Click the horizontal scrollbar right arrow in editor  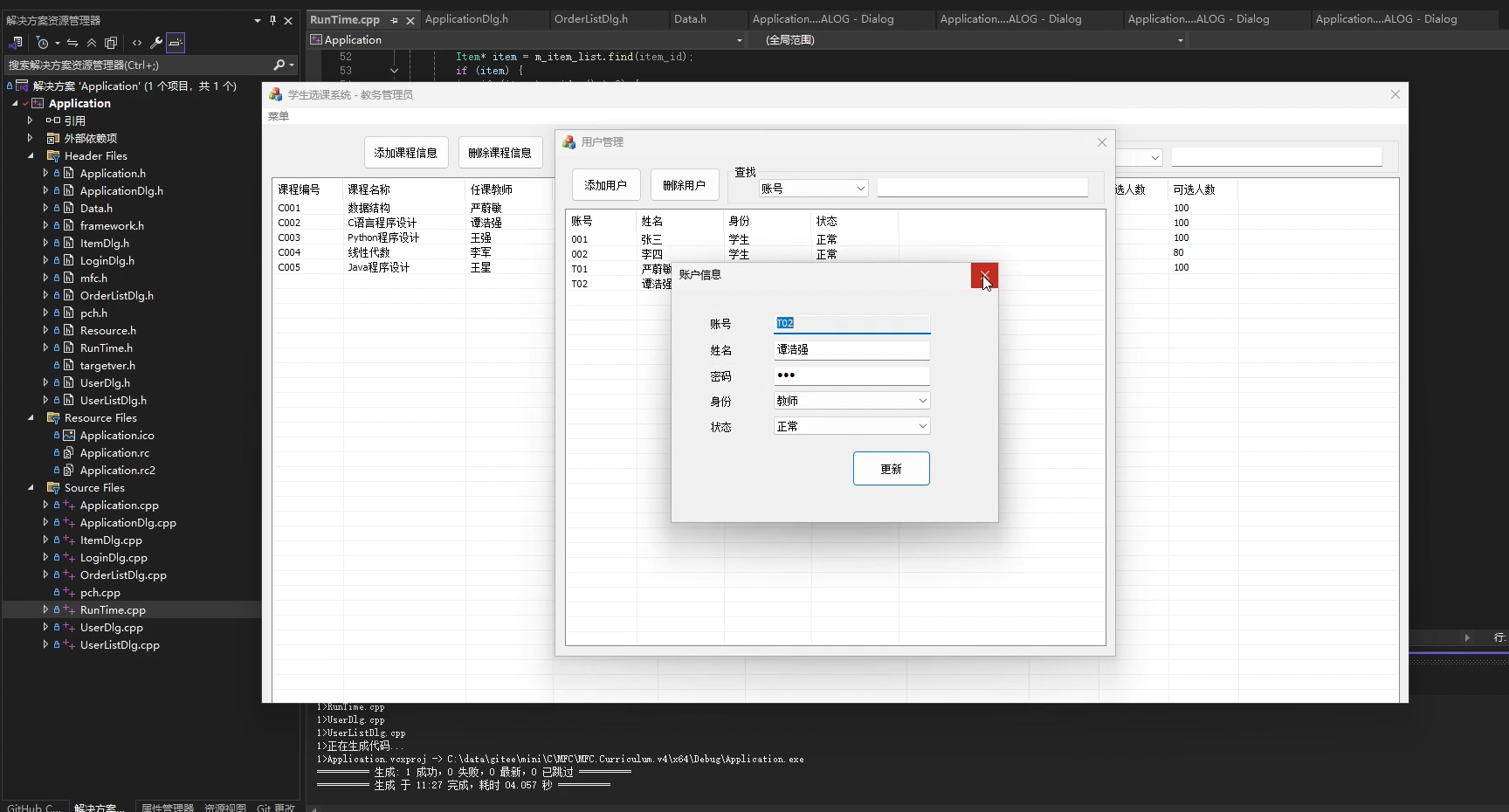[1467, 638]
